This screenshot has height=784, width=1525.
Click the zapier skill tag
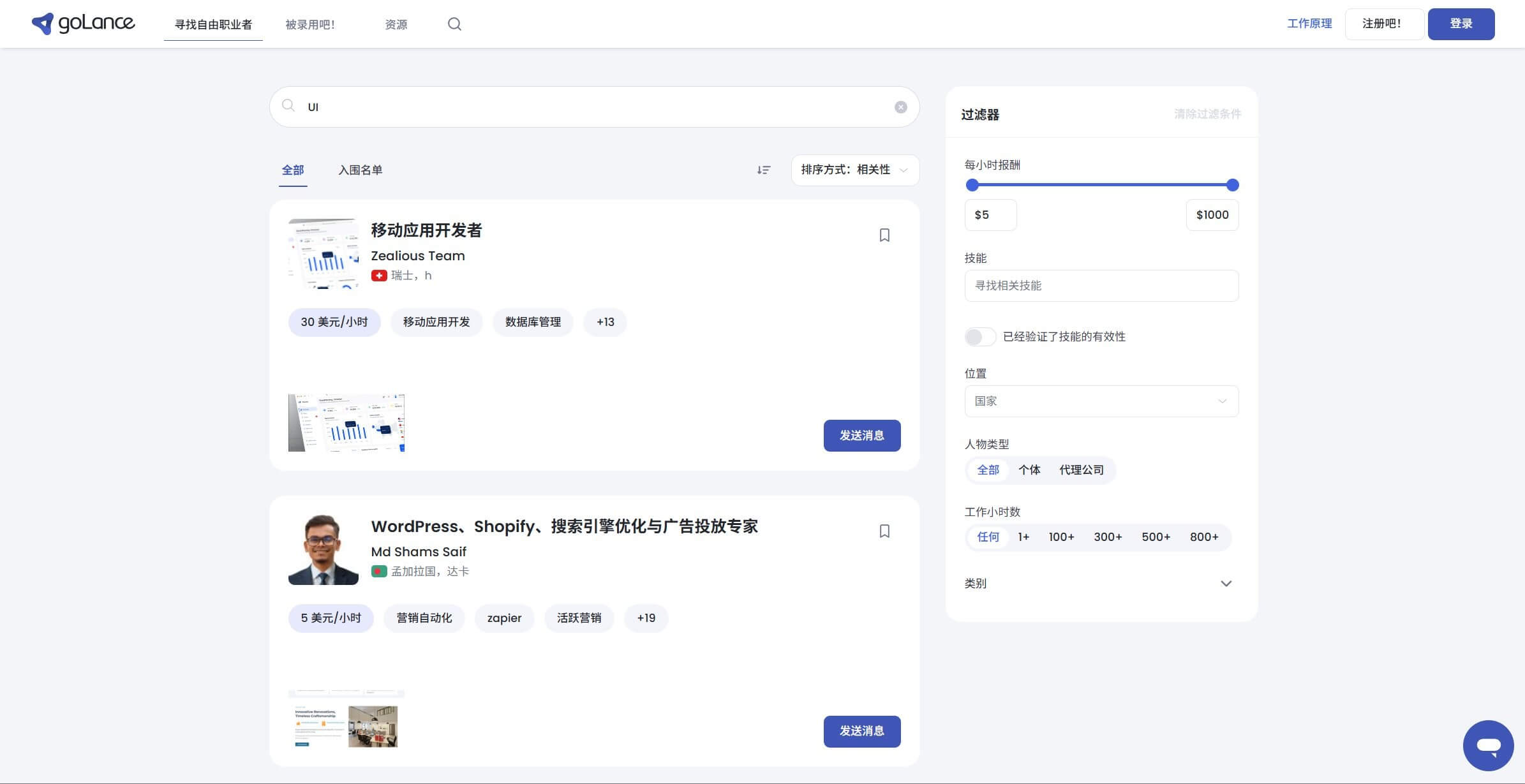(x=504, y=618)
